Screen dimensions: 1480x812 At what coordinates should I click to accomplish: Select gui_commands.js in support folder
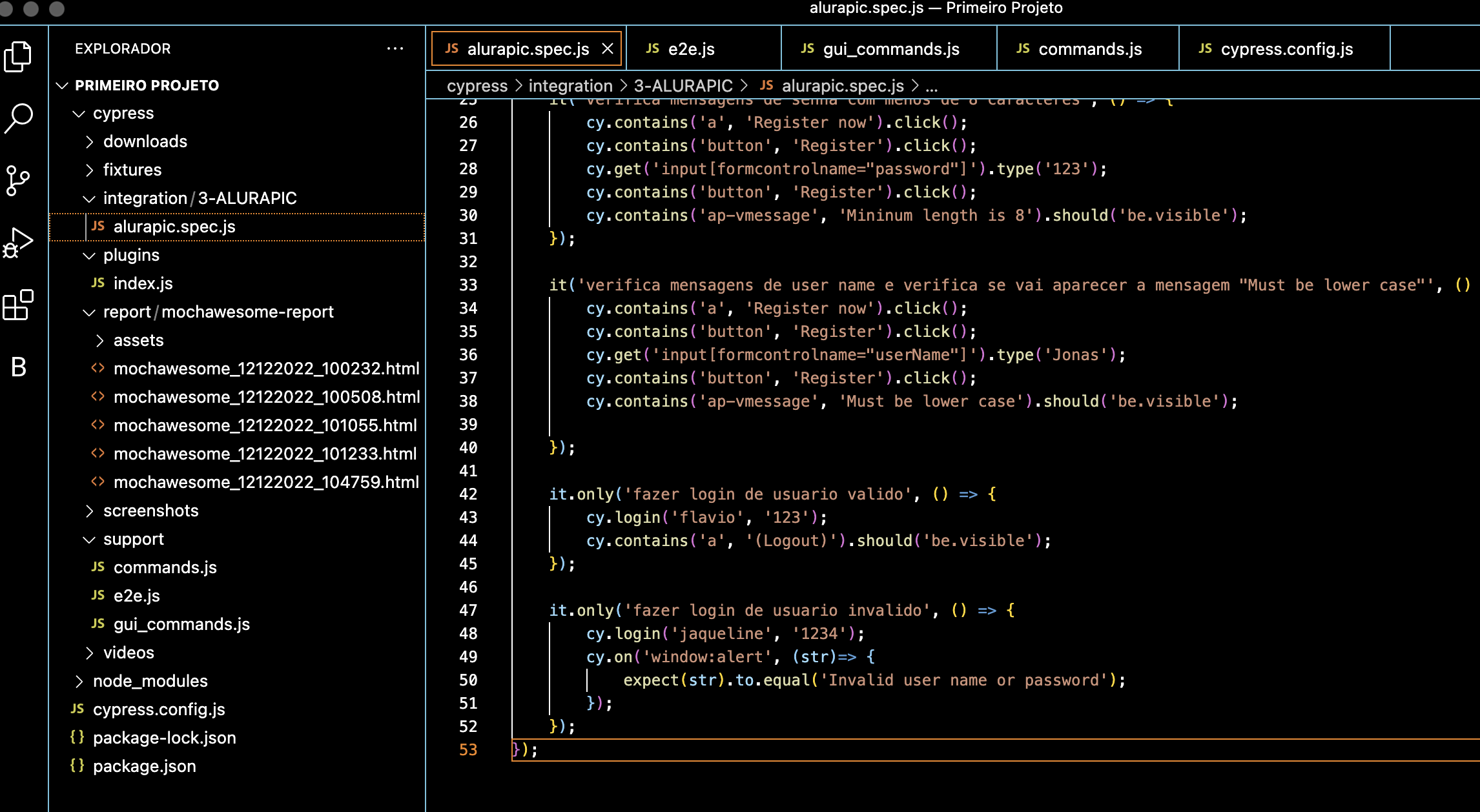[181, 624]
